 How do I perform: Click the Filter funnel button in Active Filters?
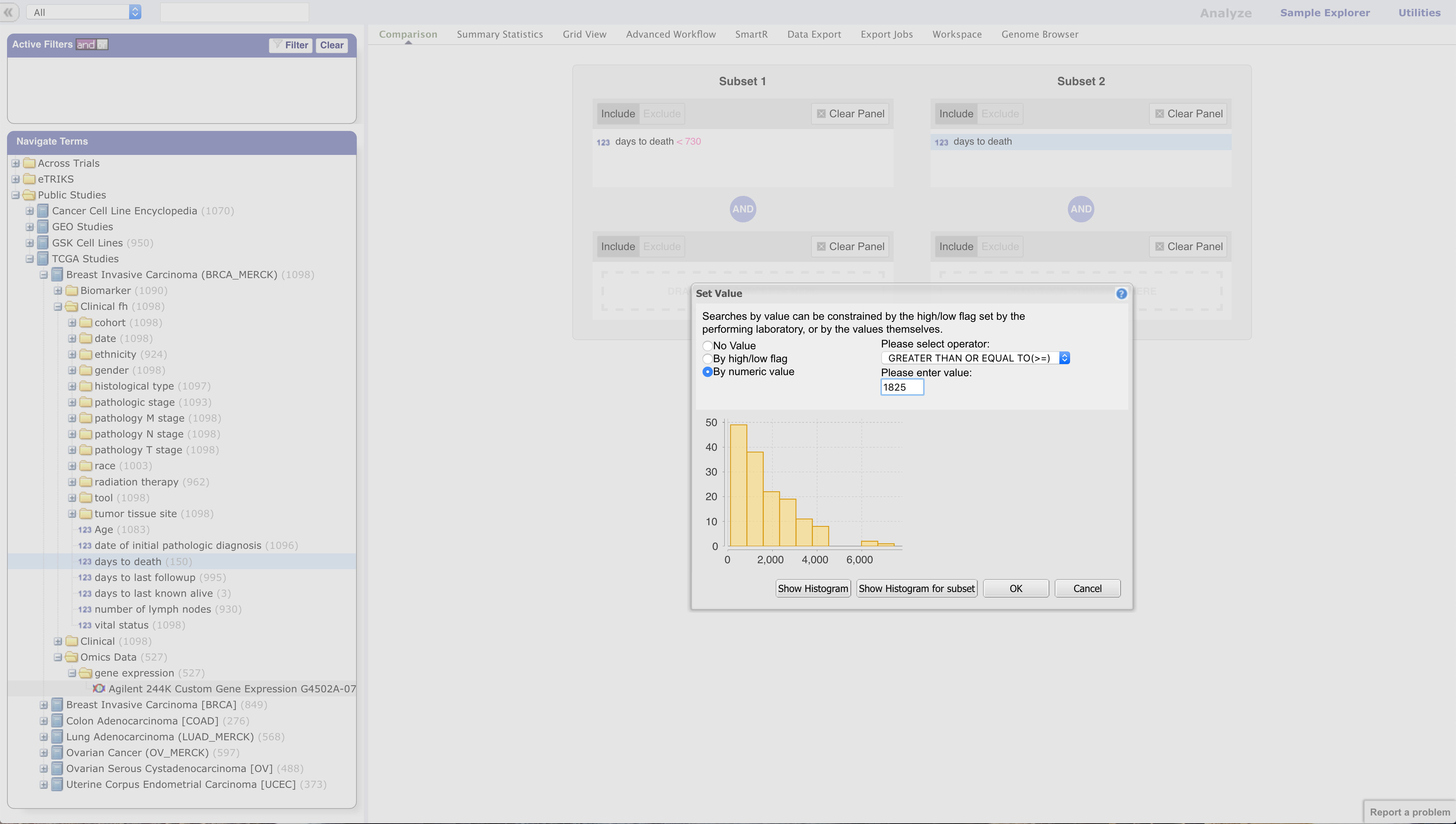point(290,45)
